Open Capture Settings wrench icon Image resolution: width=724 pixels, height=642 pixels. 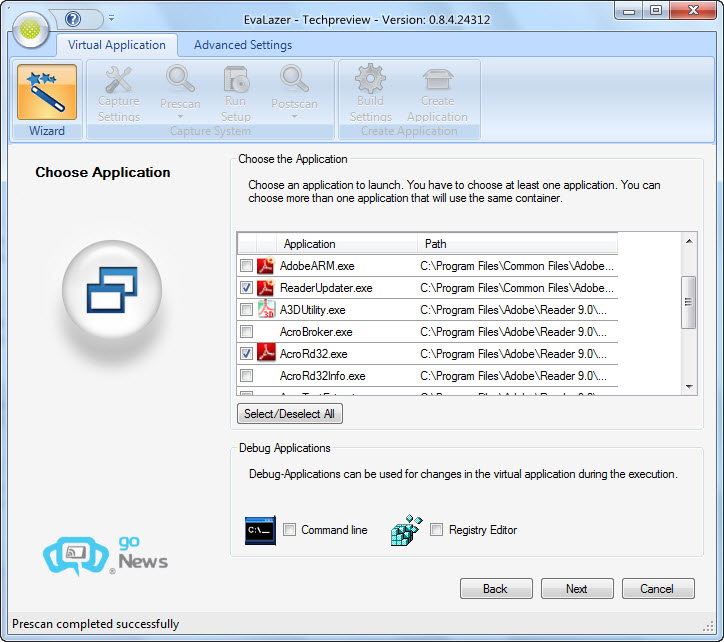pyautogui.click(x=119, y=79)
